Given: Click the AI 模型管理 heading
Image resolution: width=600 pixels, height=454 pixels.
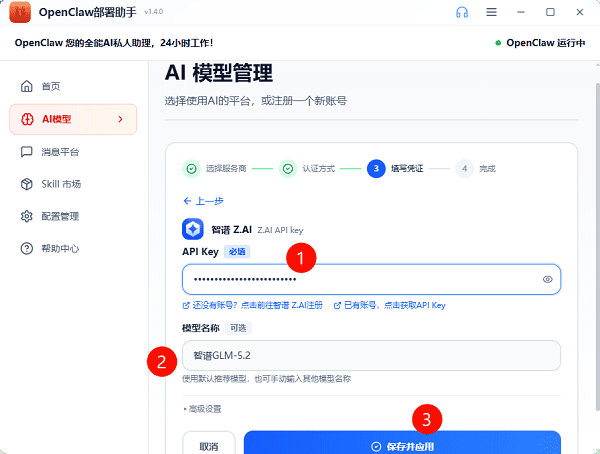Looking at the screenshot, I should pos(219,73).
